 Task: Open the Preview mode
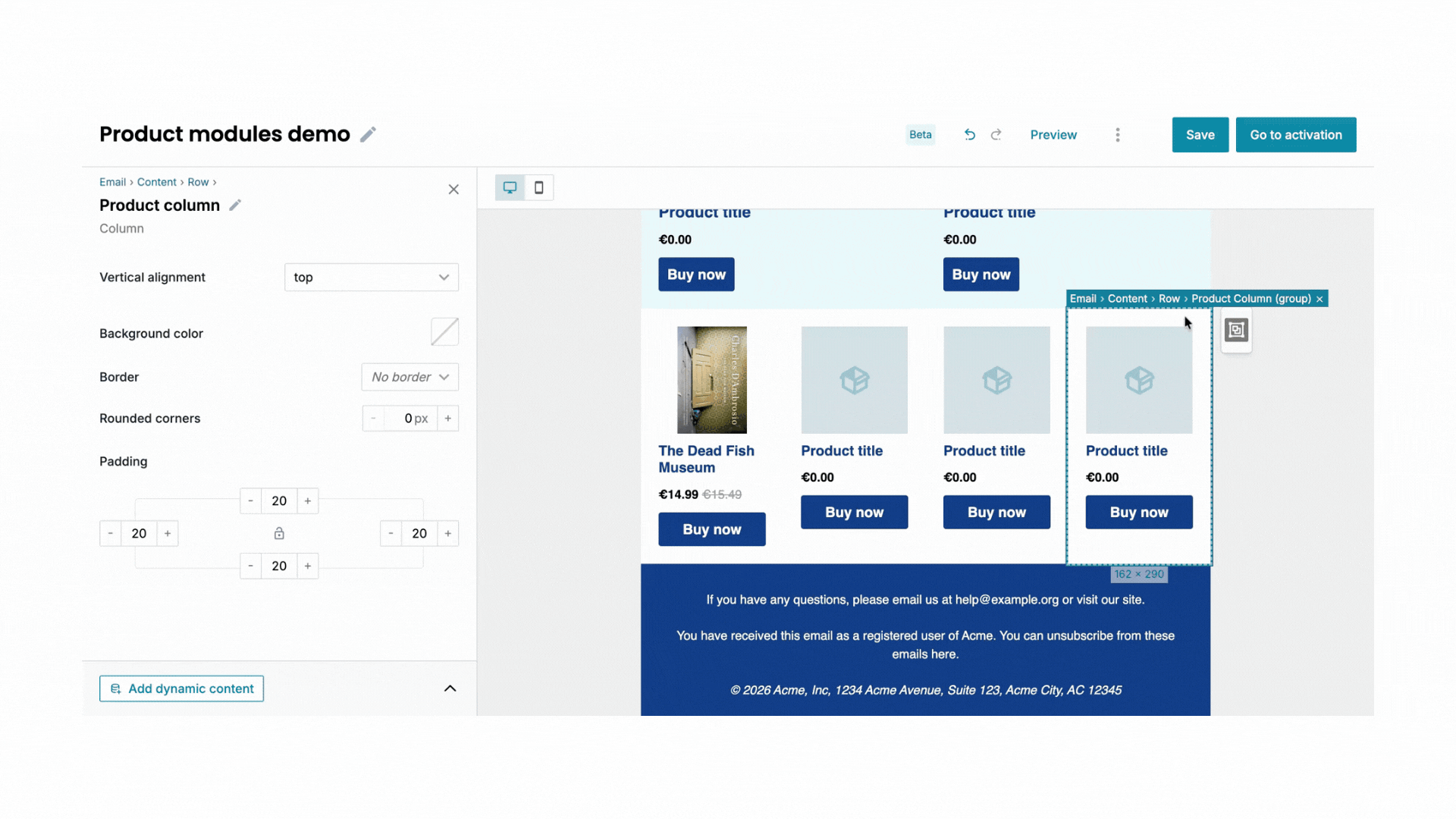(1053, 134)
